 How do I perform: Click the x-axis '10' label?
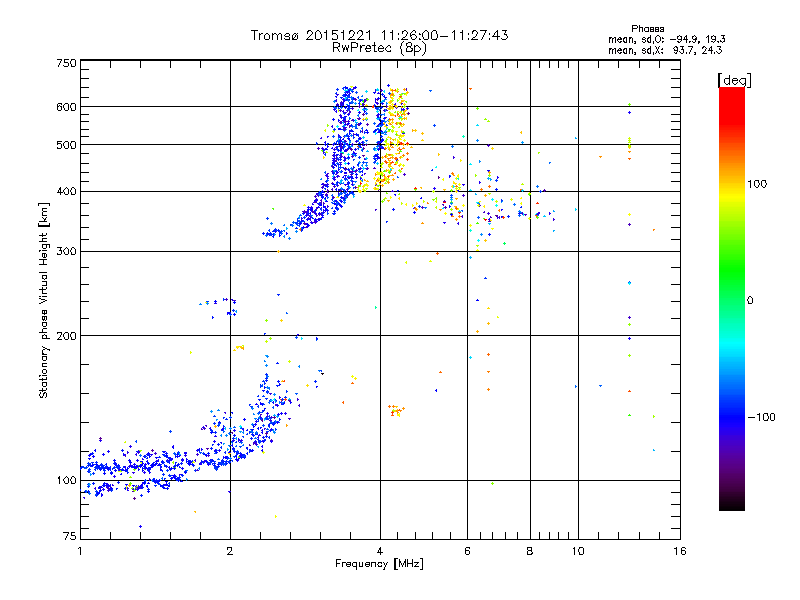(x=578, y=551)
